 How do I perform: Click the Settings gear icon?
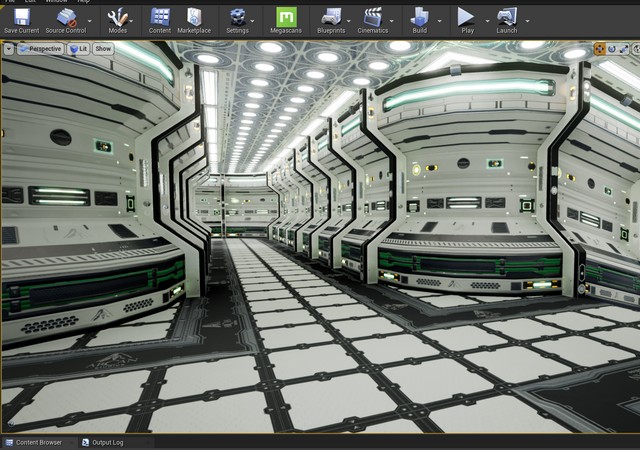[x=237, y=18]
